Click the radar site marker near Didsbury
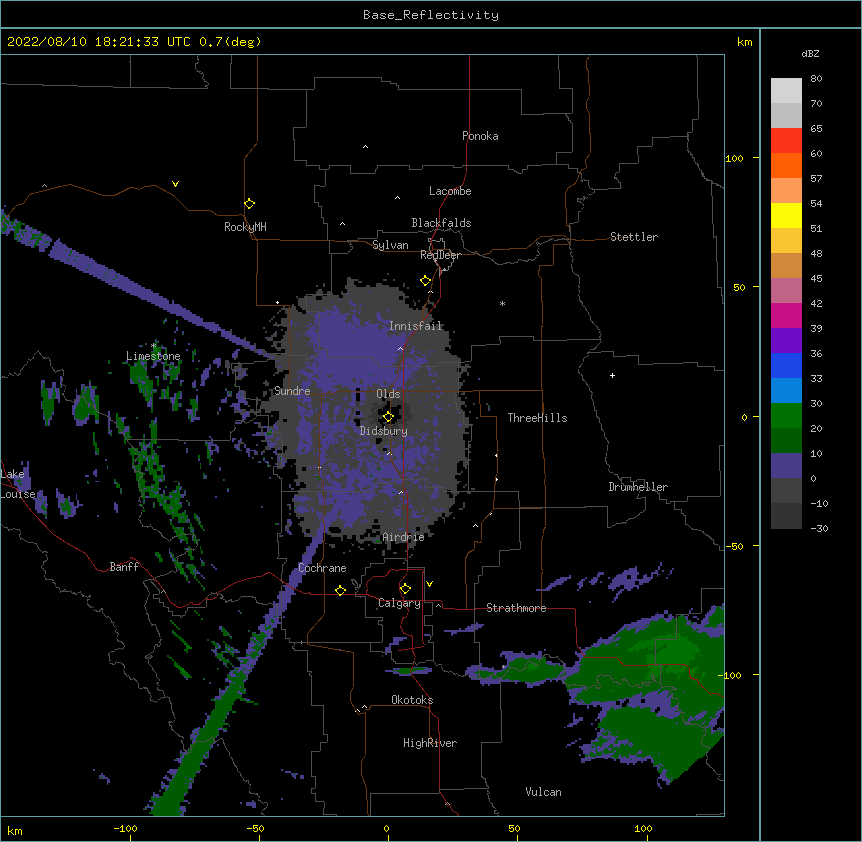 389,417
